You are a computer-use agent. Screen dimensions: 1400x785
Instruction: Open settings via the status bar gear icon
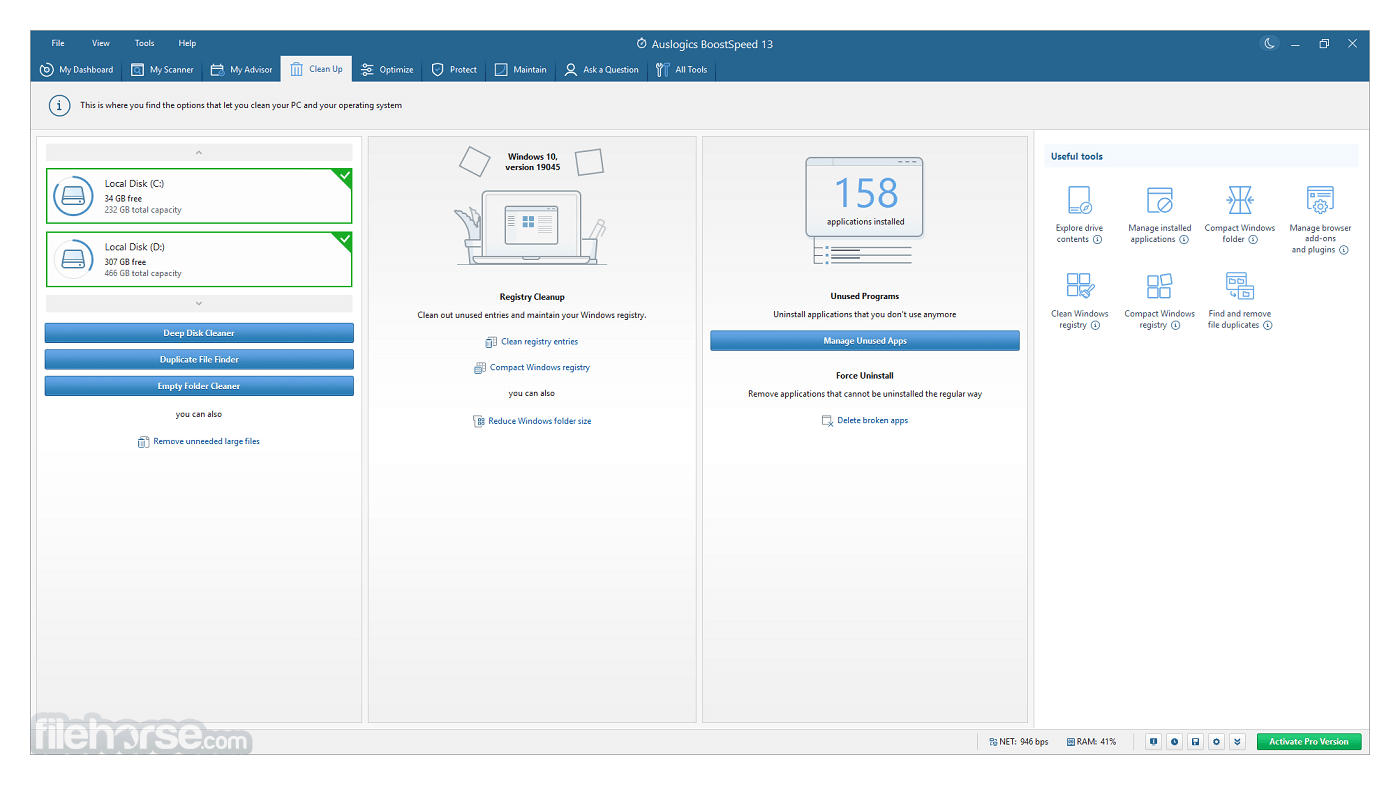click(x=1216, y=742)
